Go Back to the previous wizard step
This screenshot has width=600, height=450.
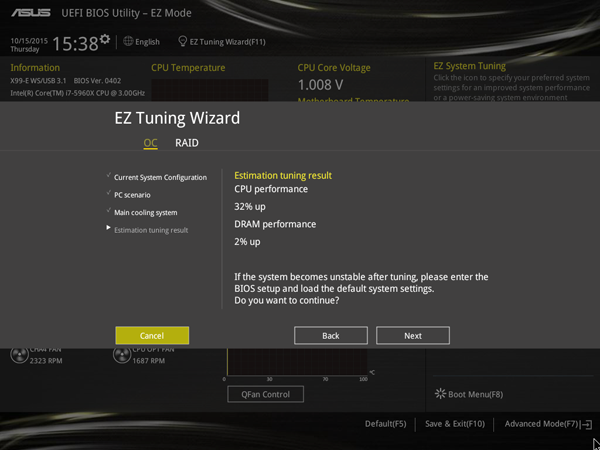(331, 336)
